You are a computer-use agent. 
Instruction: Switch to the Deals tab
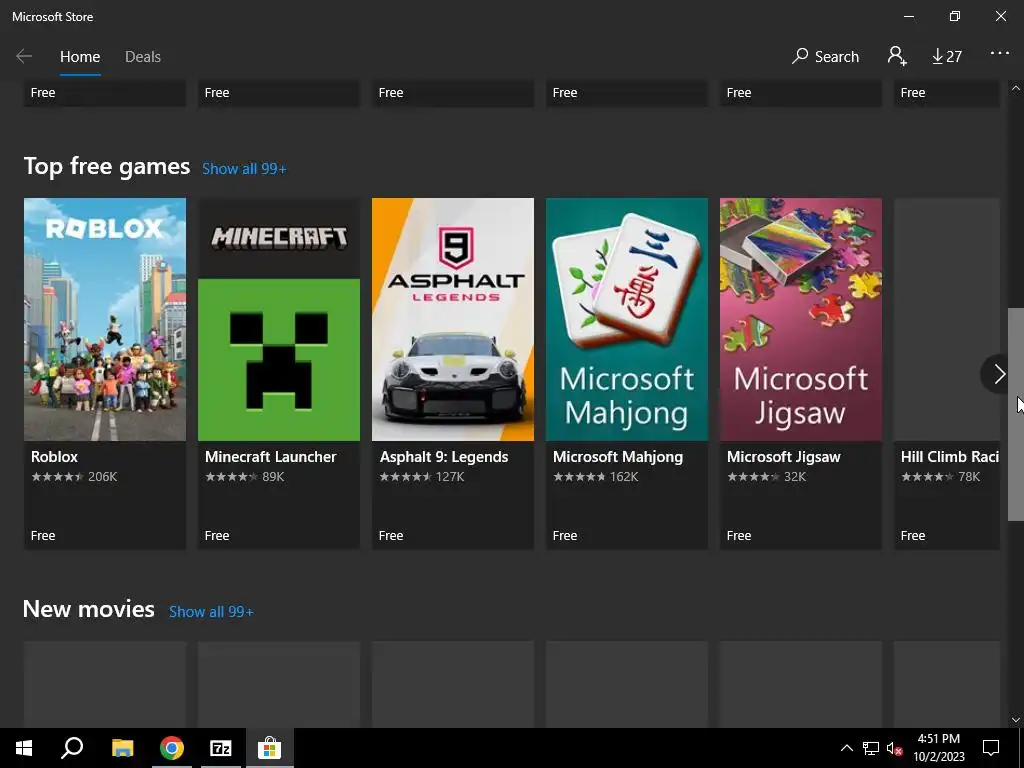pyautogui.click(x=143, y=57)
